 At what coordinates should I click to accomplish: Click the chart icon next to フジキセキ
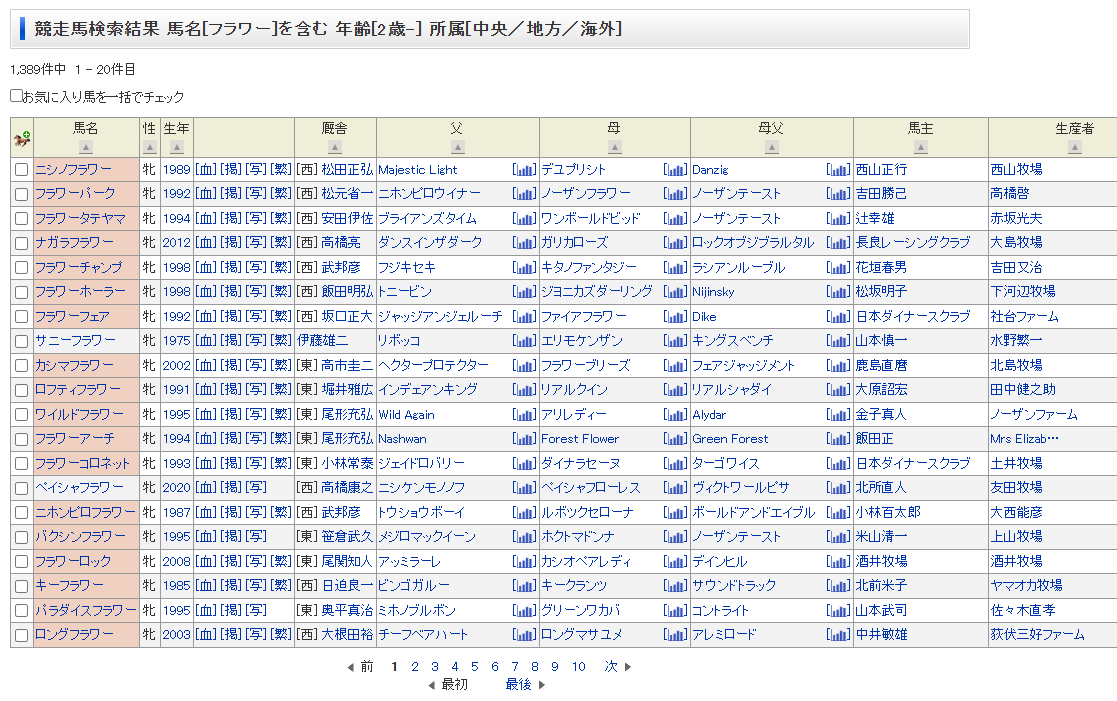pyautogui.click(x=525, y=268)
